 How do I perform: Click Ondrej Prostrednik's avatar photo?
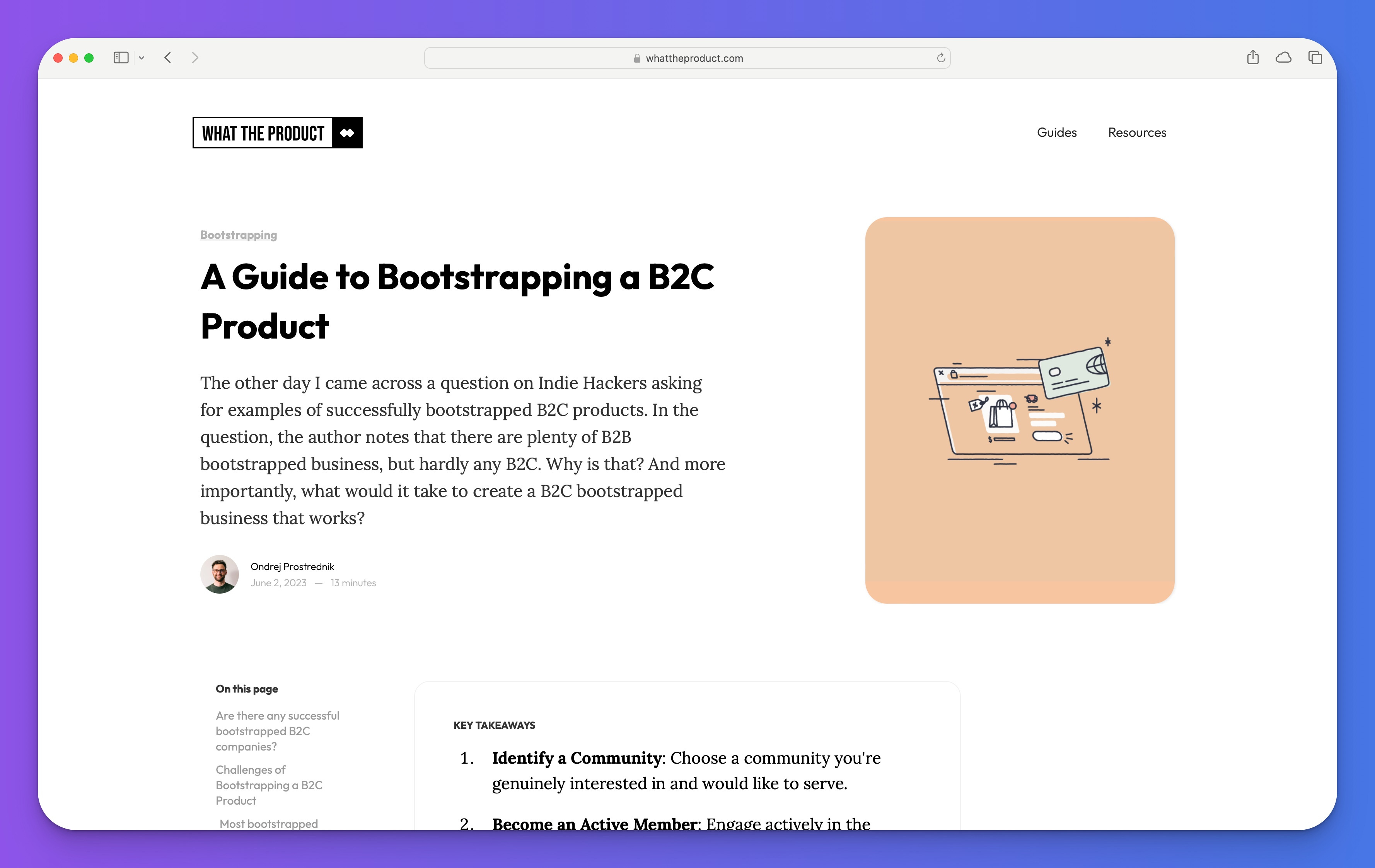[219, 574]
